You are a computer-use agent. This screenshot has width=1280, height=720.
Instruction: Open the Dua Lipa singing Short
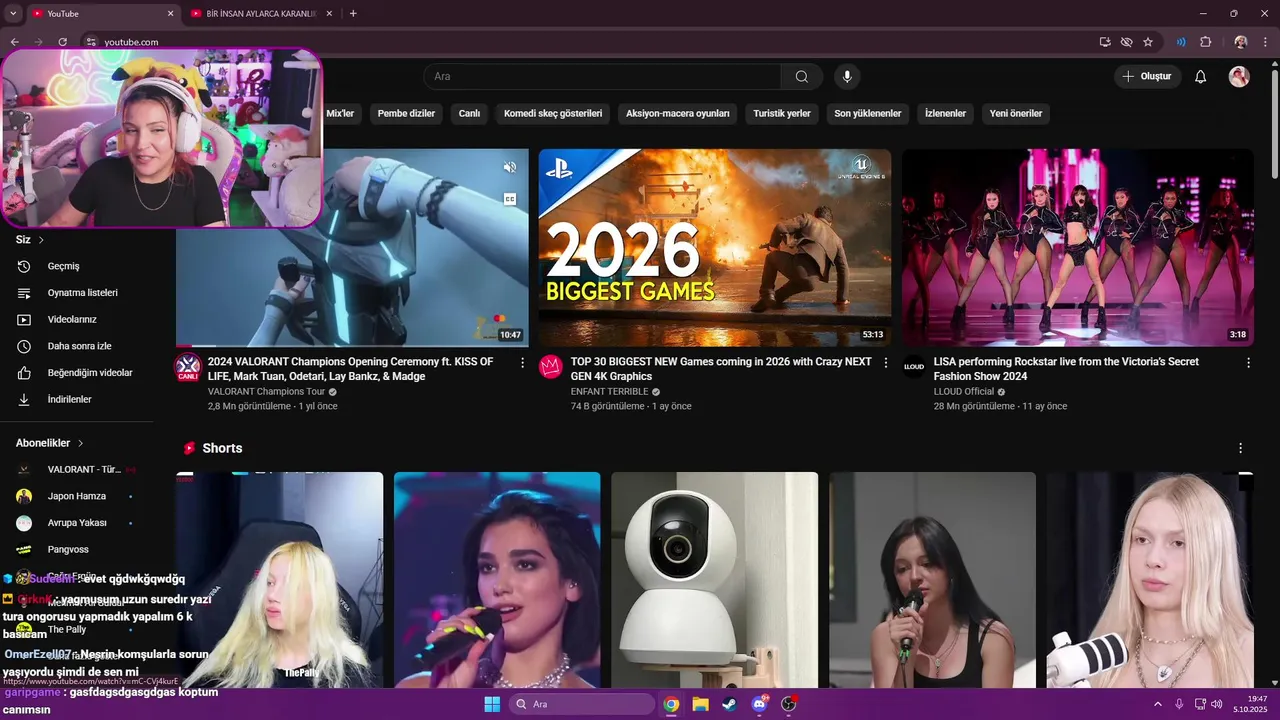pos(497,580)
